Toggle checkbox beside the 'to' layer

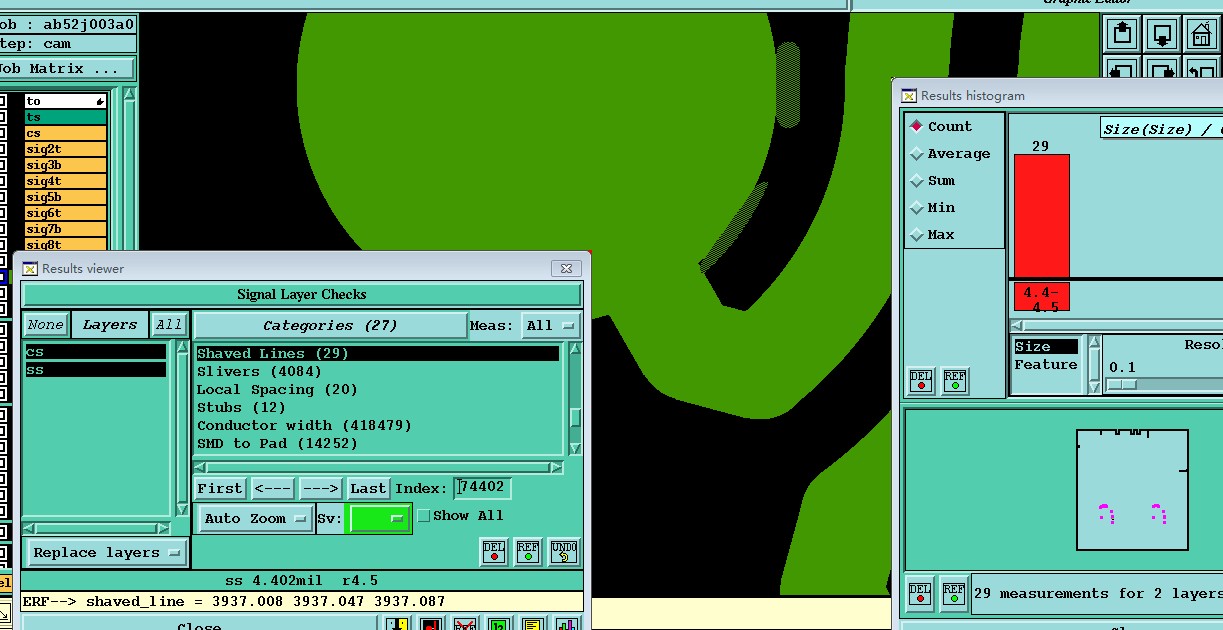tap(3, 101)
